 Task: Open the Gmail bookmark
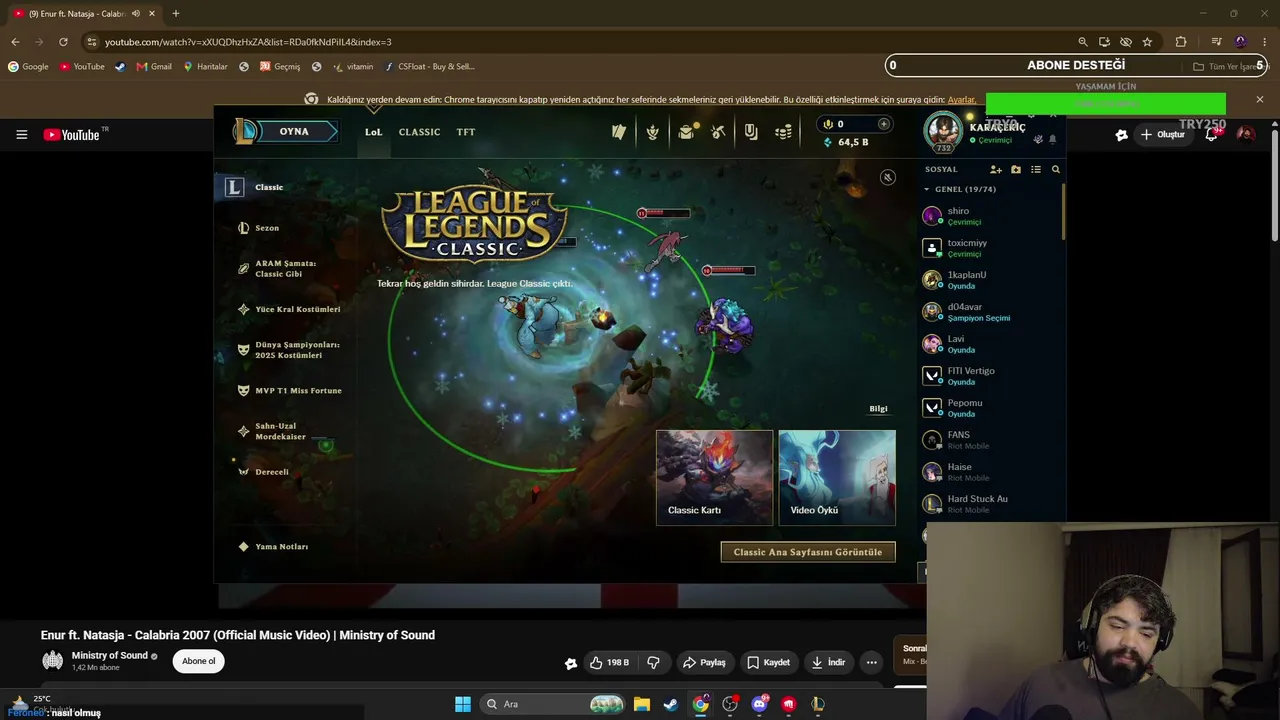pos(154,67)
